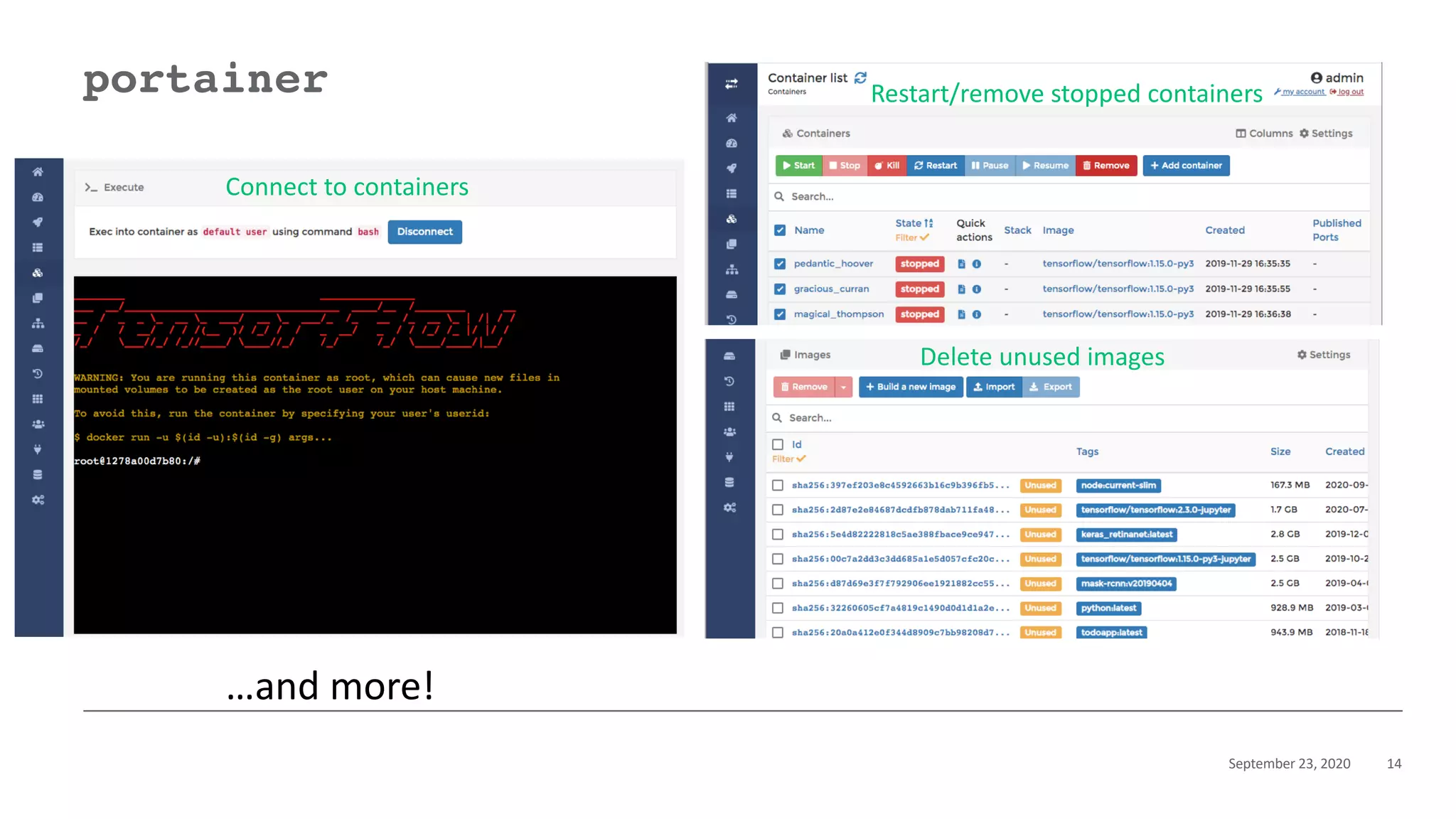Open Settings in the Containers panel
The height and width of the screenshot is (819, 1456).
coord(1326,134)
